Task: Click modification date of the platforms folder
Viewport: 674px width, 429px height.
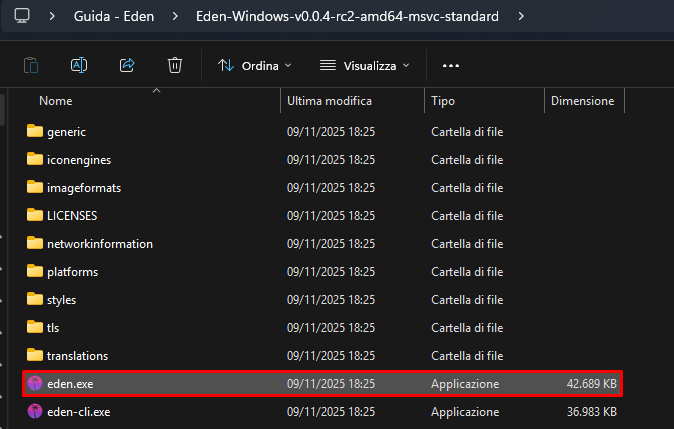Action: (331, 272)
